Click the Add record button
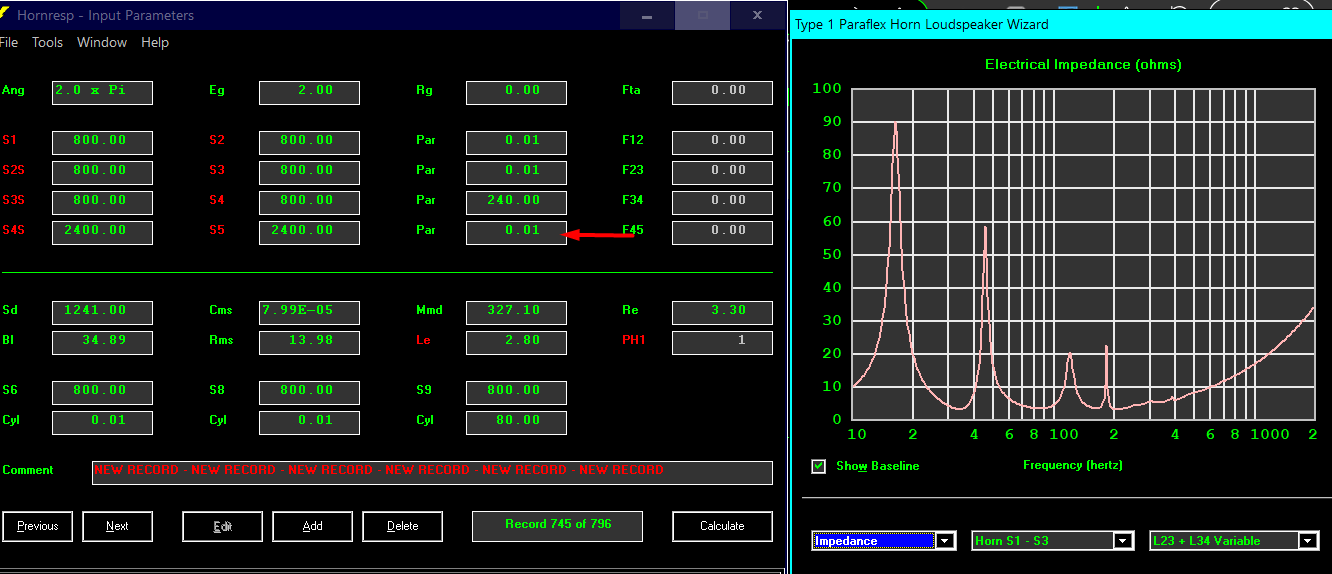This screenshot has width=1332, height=574. point(312,526)
